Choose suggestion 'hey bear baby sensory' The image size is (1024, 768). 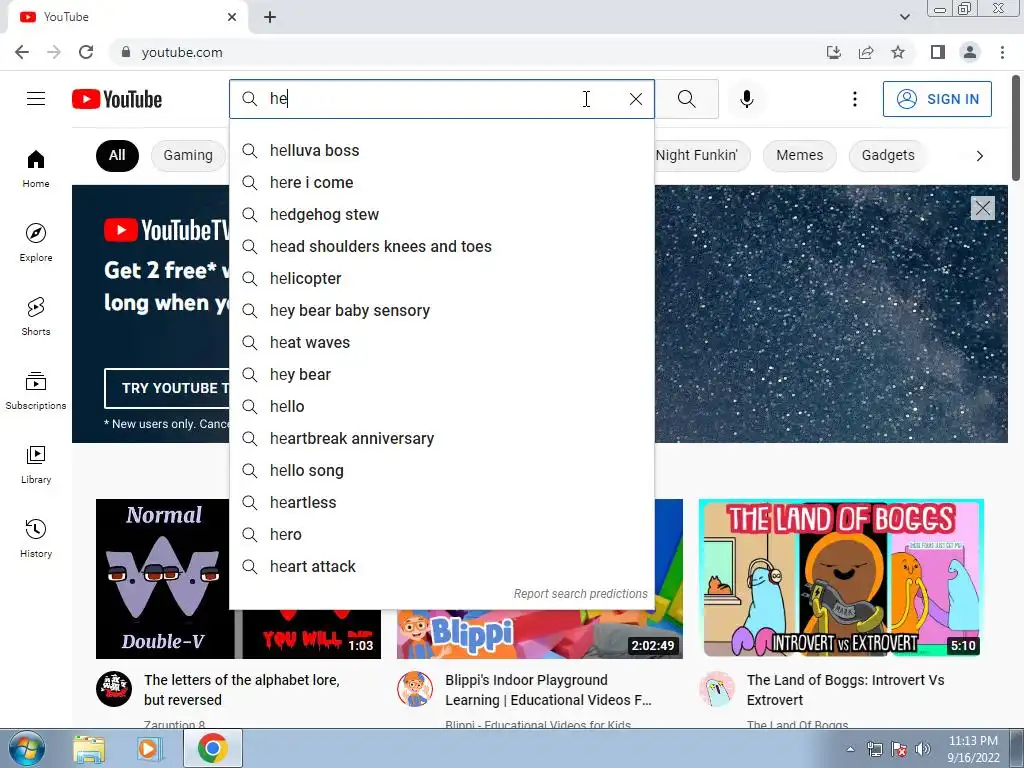pos(441,310)
